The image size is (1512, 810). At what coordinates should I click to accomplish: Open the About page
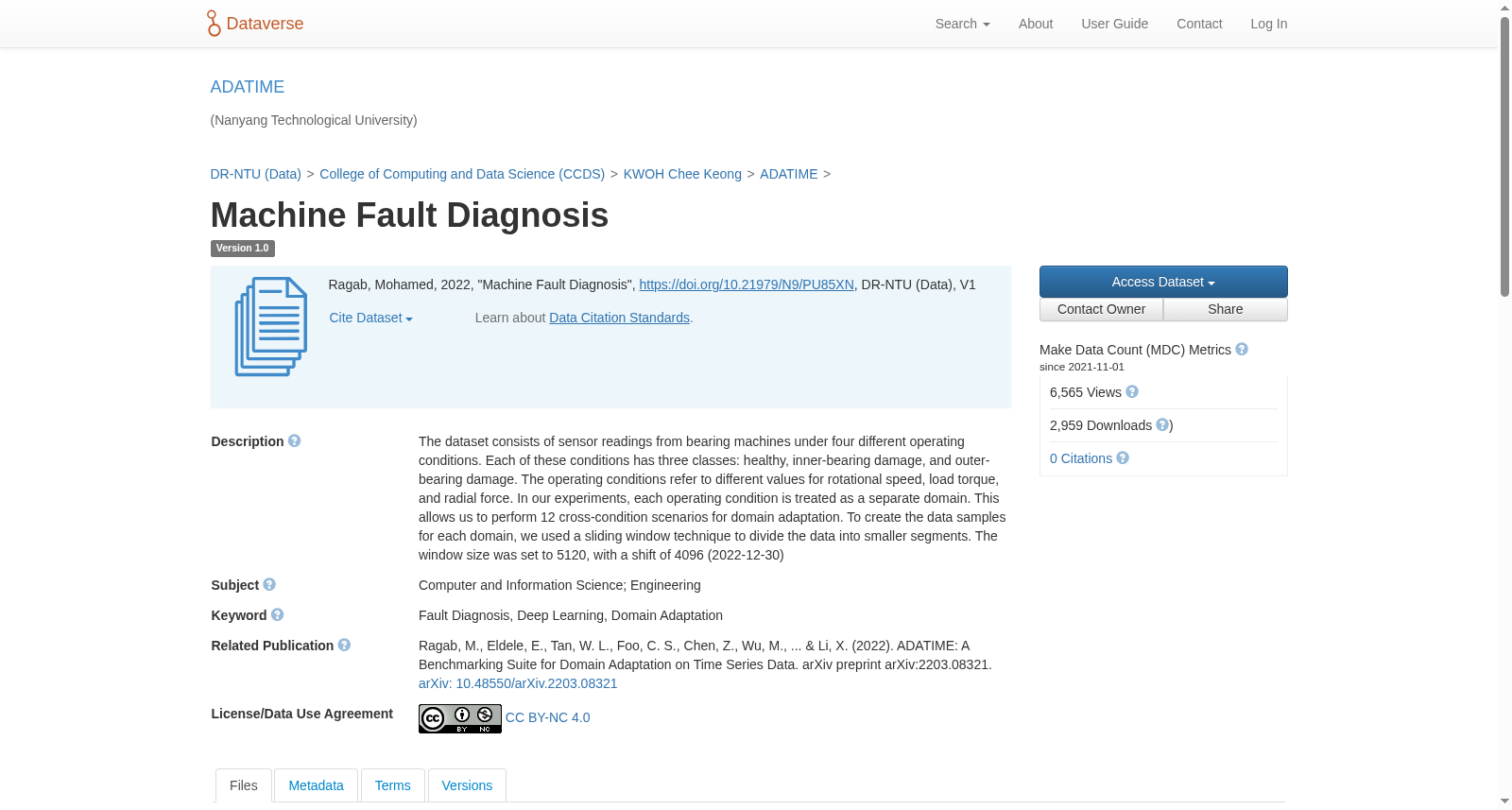1036,24
